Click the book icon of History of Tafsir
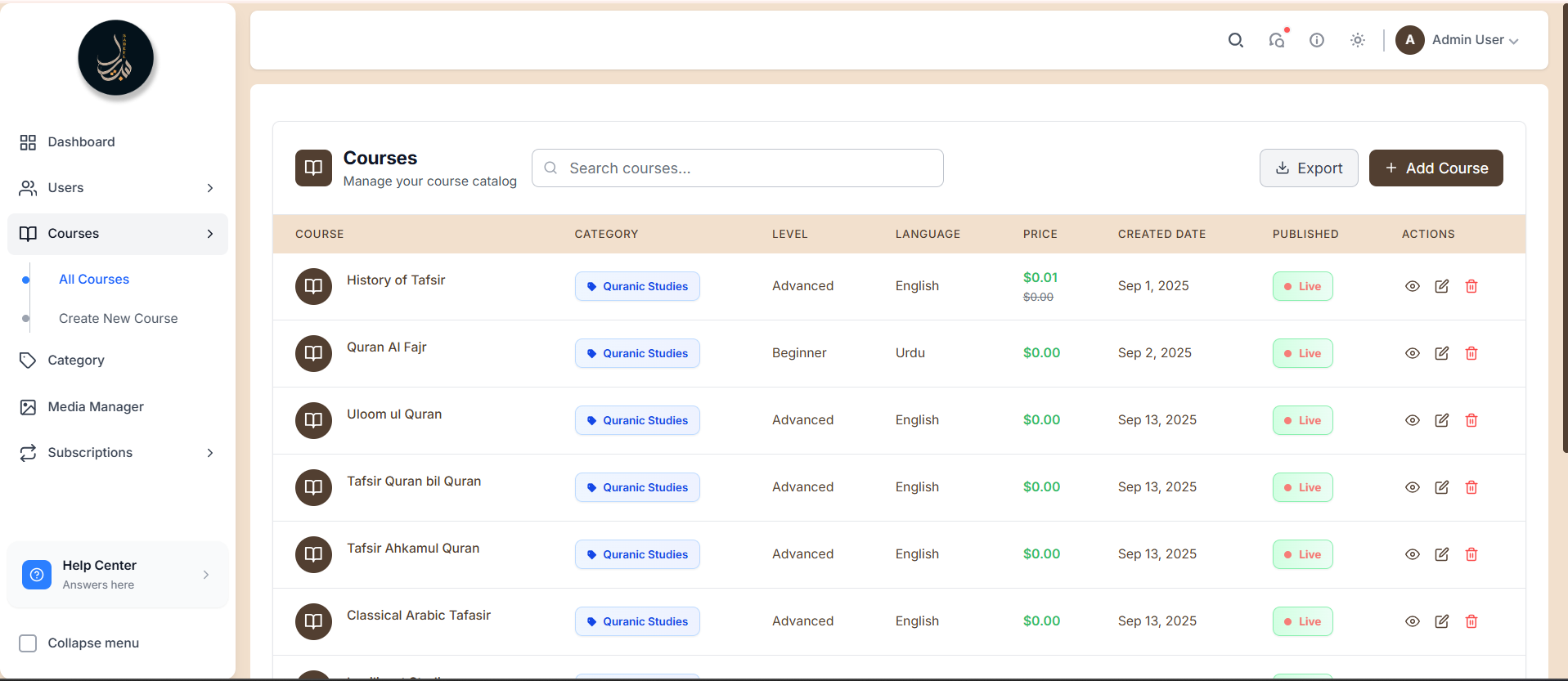1568x681 pixels. [x=313, y=286]
